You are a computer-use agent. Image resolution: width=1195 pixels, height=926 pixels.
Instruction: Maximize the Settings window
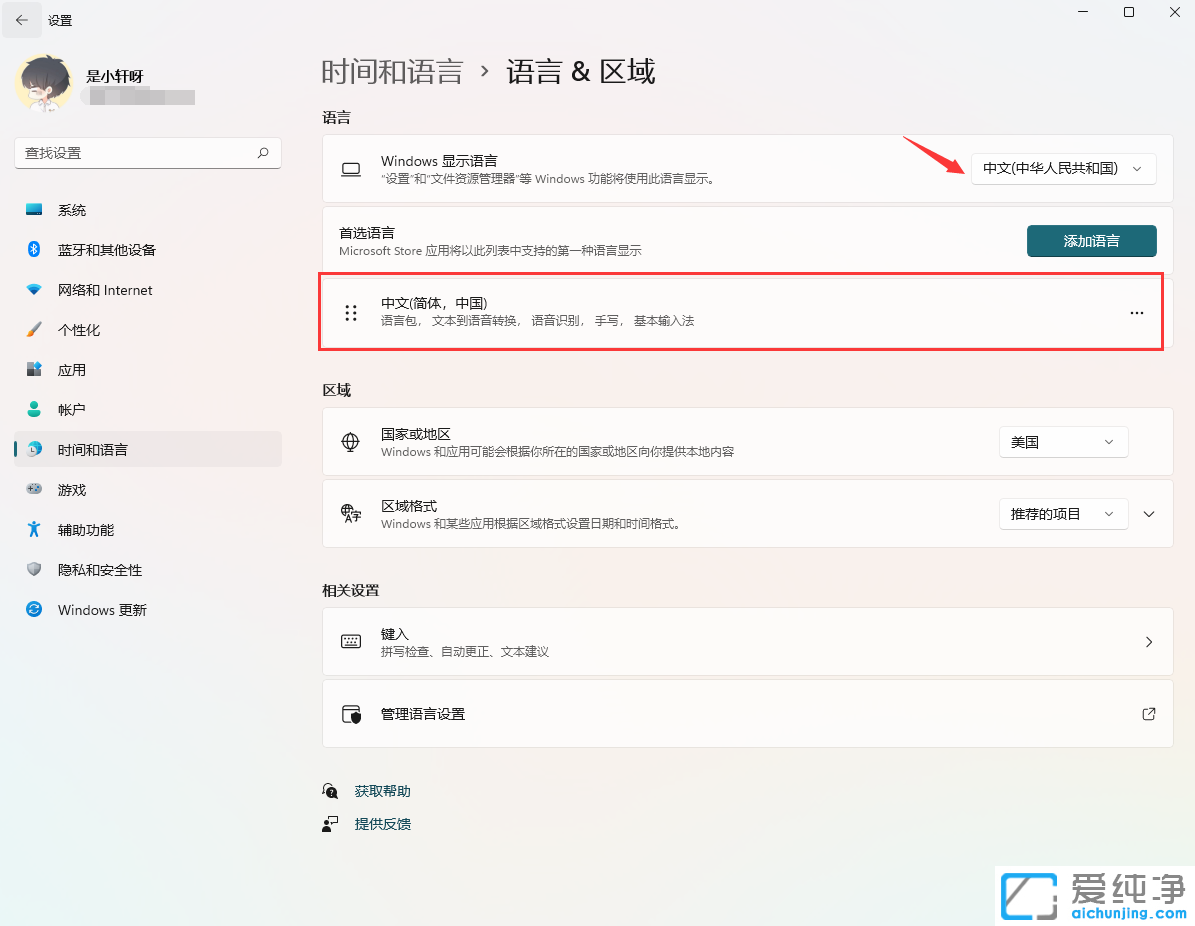click(1129, 12)
